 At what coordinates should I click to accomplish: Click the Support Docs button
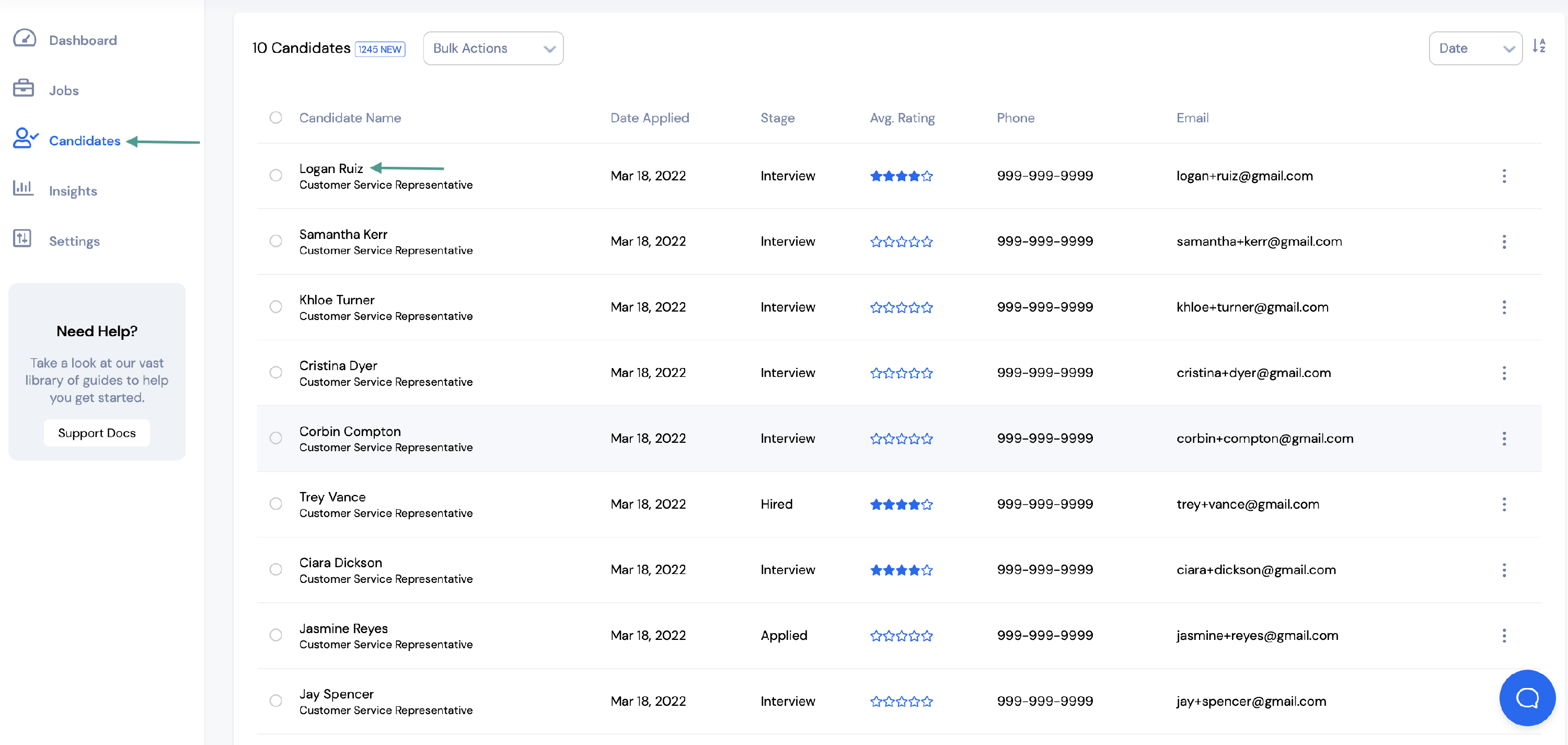pyautogui.click(x=97, y=433)
